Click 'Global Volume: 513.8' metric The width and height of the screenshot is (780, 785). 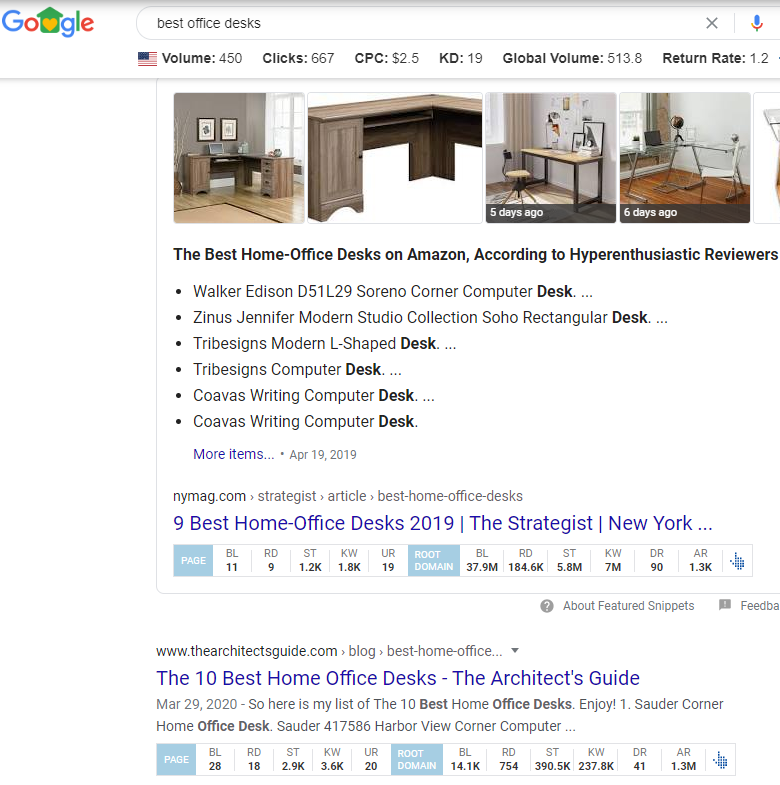point(572,59)
